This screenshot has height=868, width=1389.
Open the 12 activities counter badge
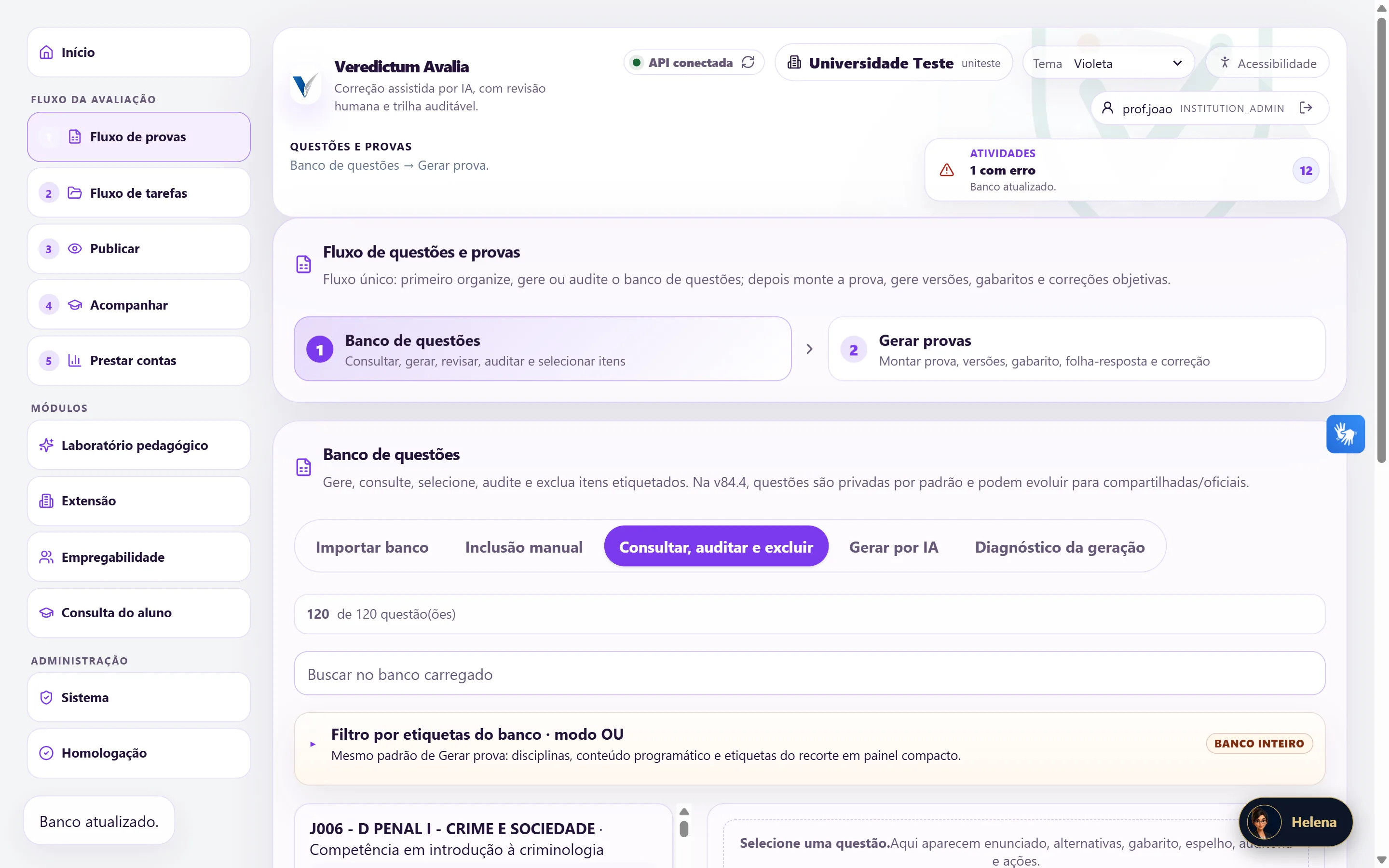(1306, 171)
